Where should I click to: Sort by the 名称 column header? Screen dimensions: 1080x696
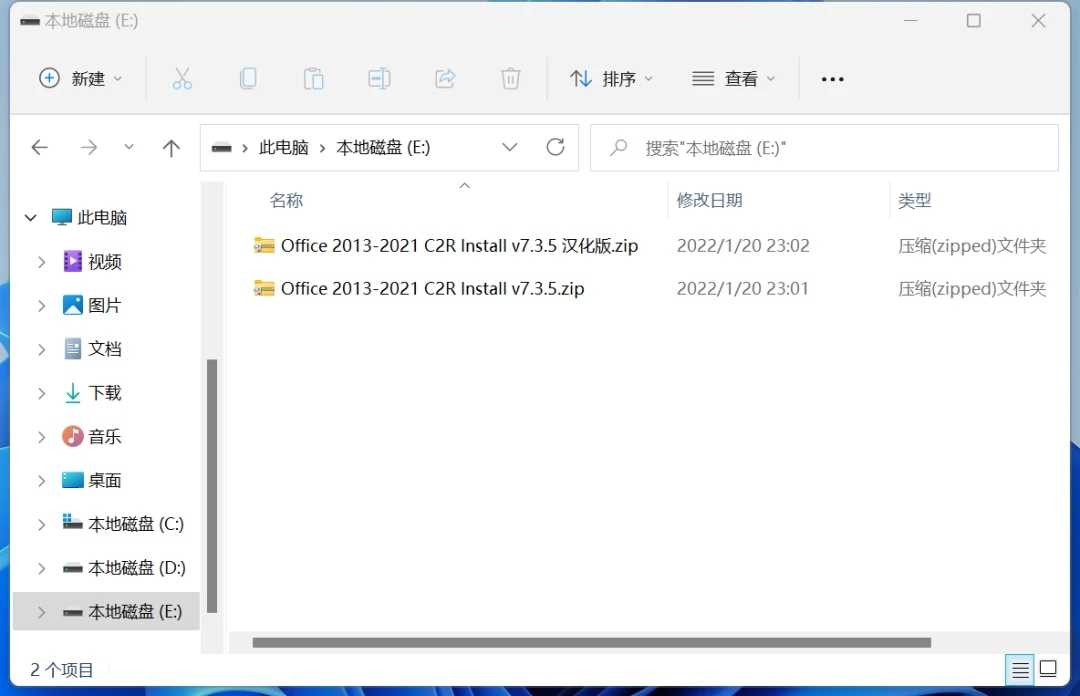click(287, 201)
